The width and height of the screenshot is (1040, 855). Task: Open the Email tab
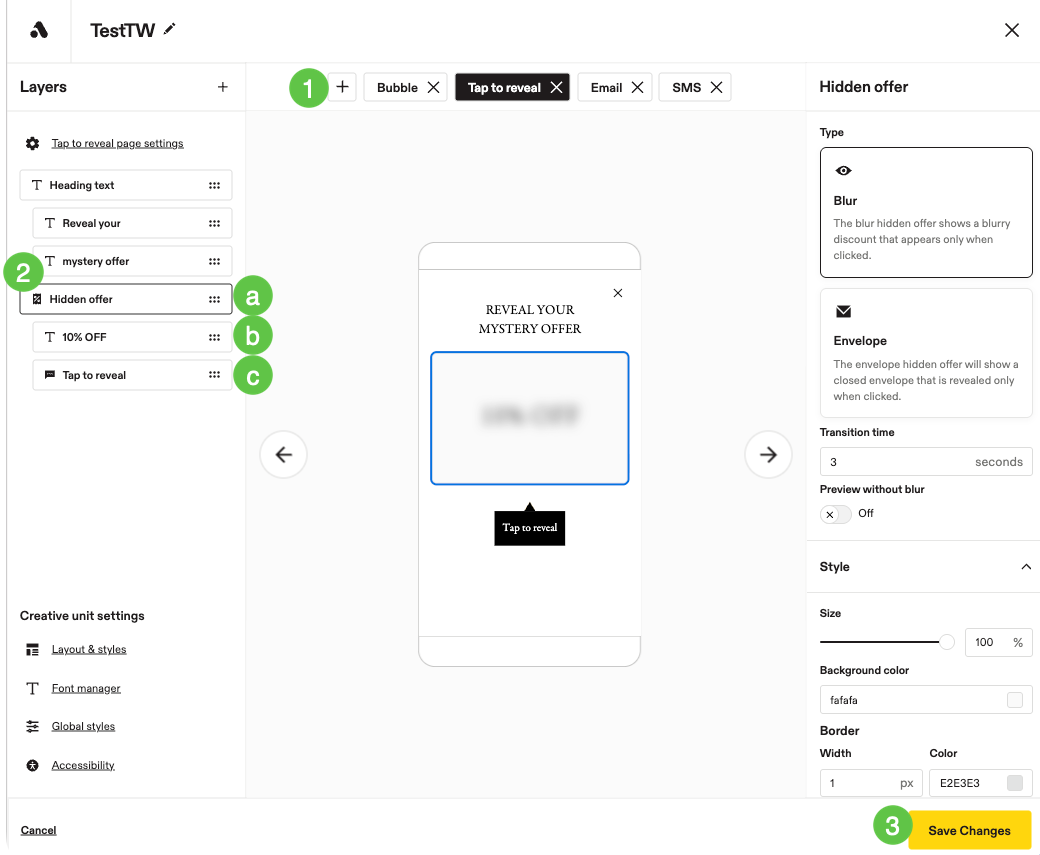[606, 88]
